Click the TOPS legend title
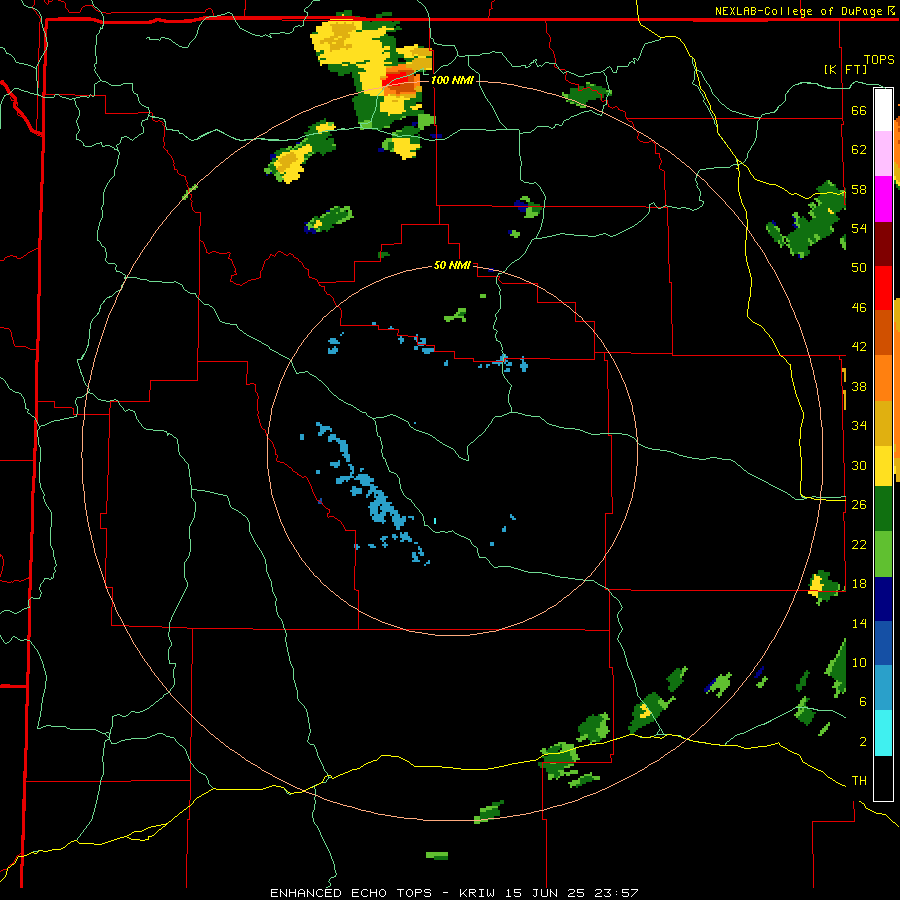Viewport: 900px width, 900px height. pyautogui.click(x=879, y=59)
